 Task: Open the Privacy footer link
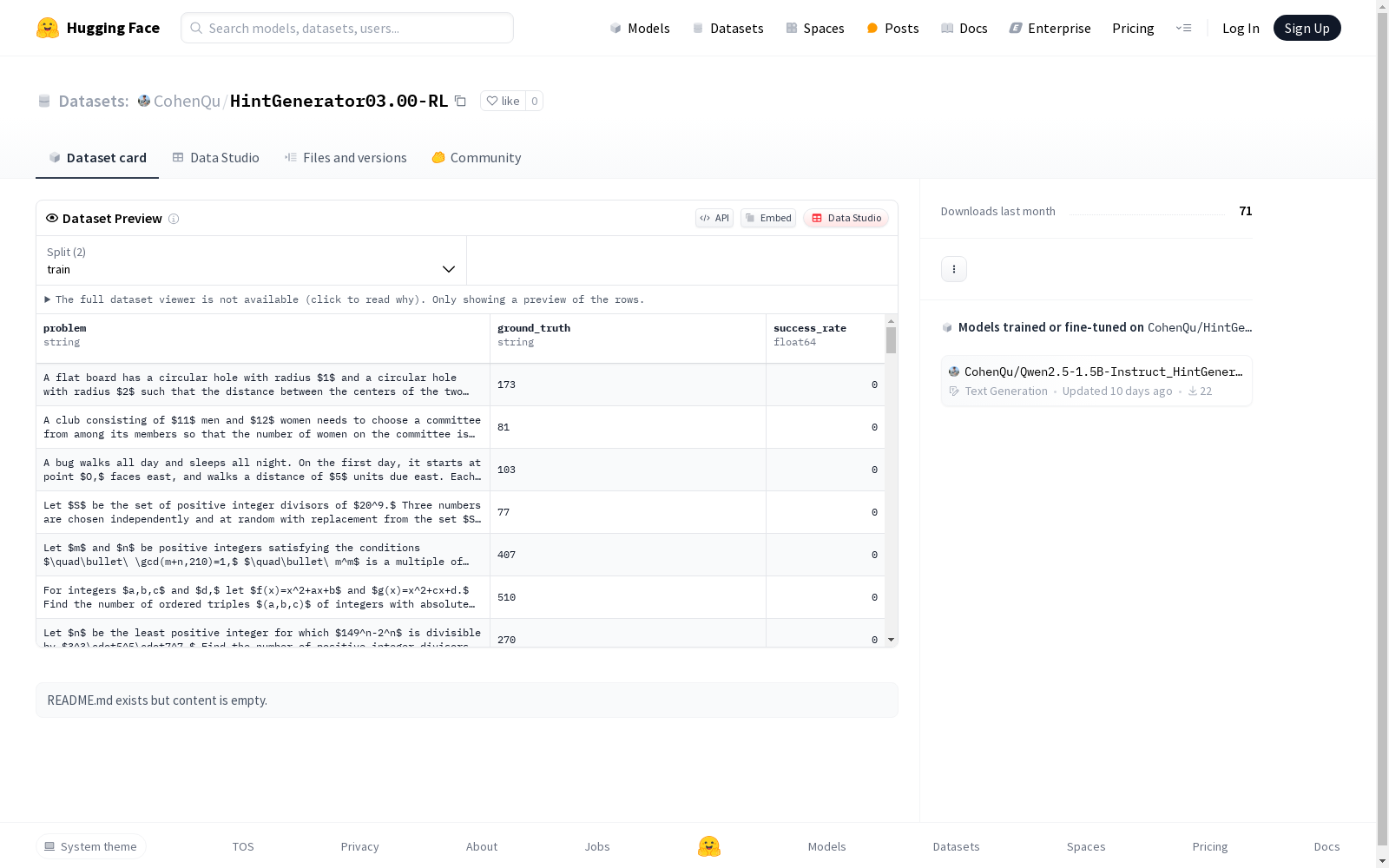coord(359,846)
